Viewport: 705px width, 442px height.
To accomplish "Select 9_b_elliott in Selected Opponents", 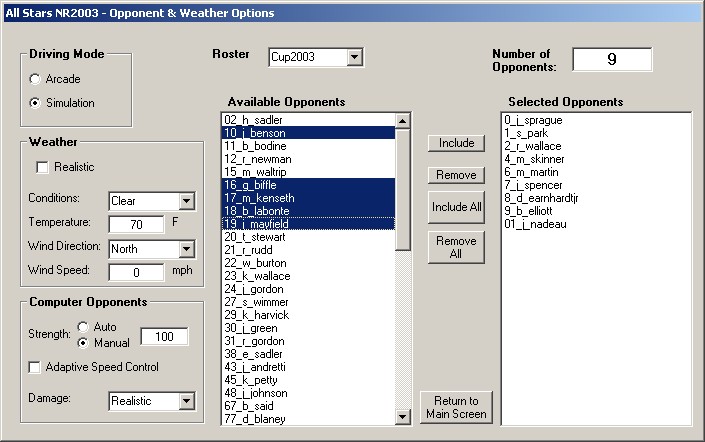I will (596, 211).
